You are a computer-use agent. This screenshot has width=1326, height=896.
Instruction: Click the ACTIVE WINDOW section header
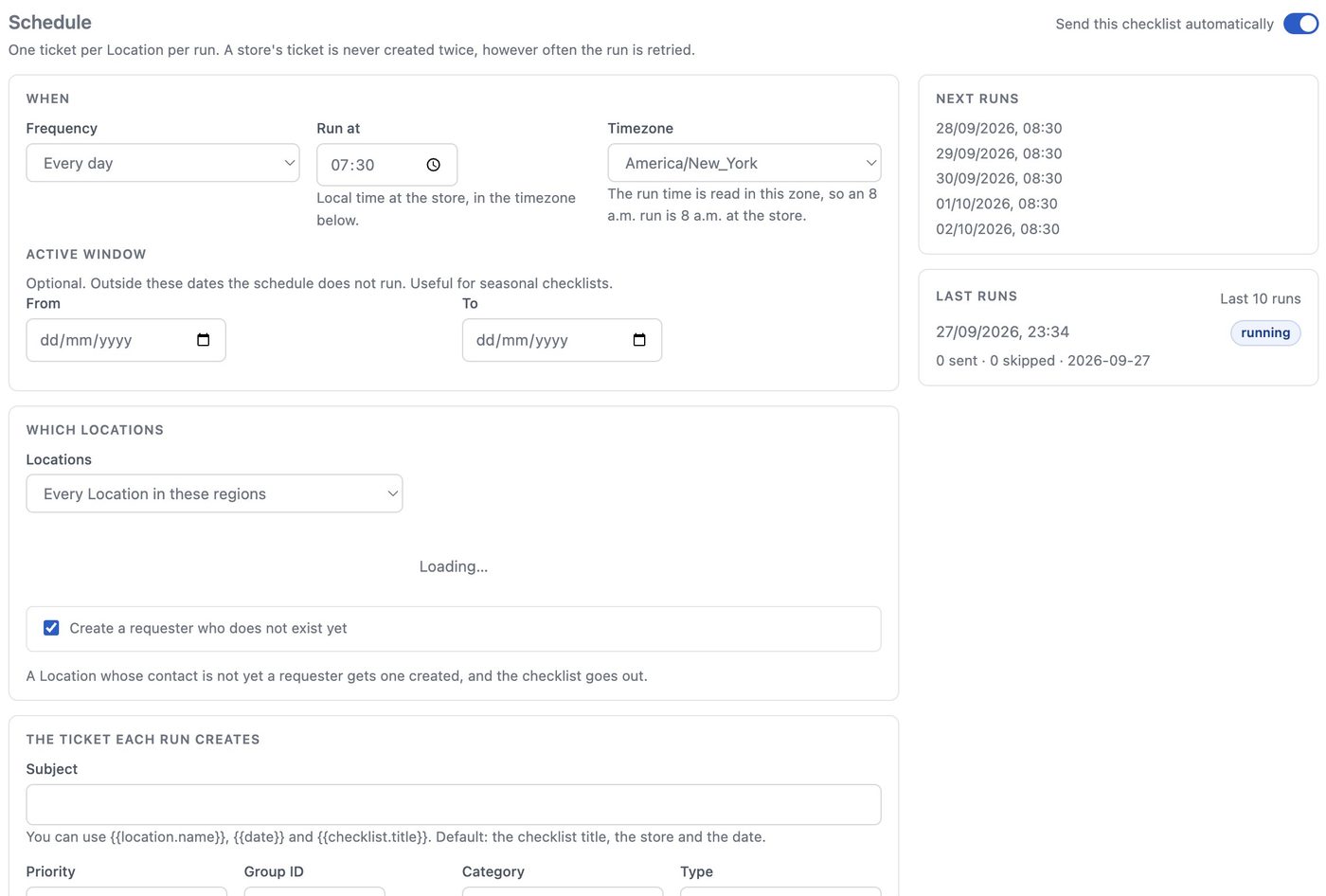(x=86, y=254)
